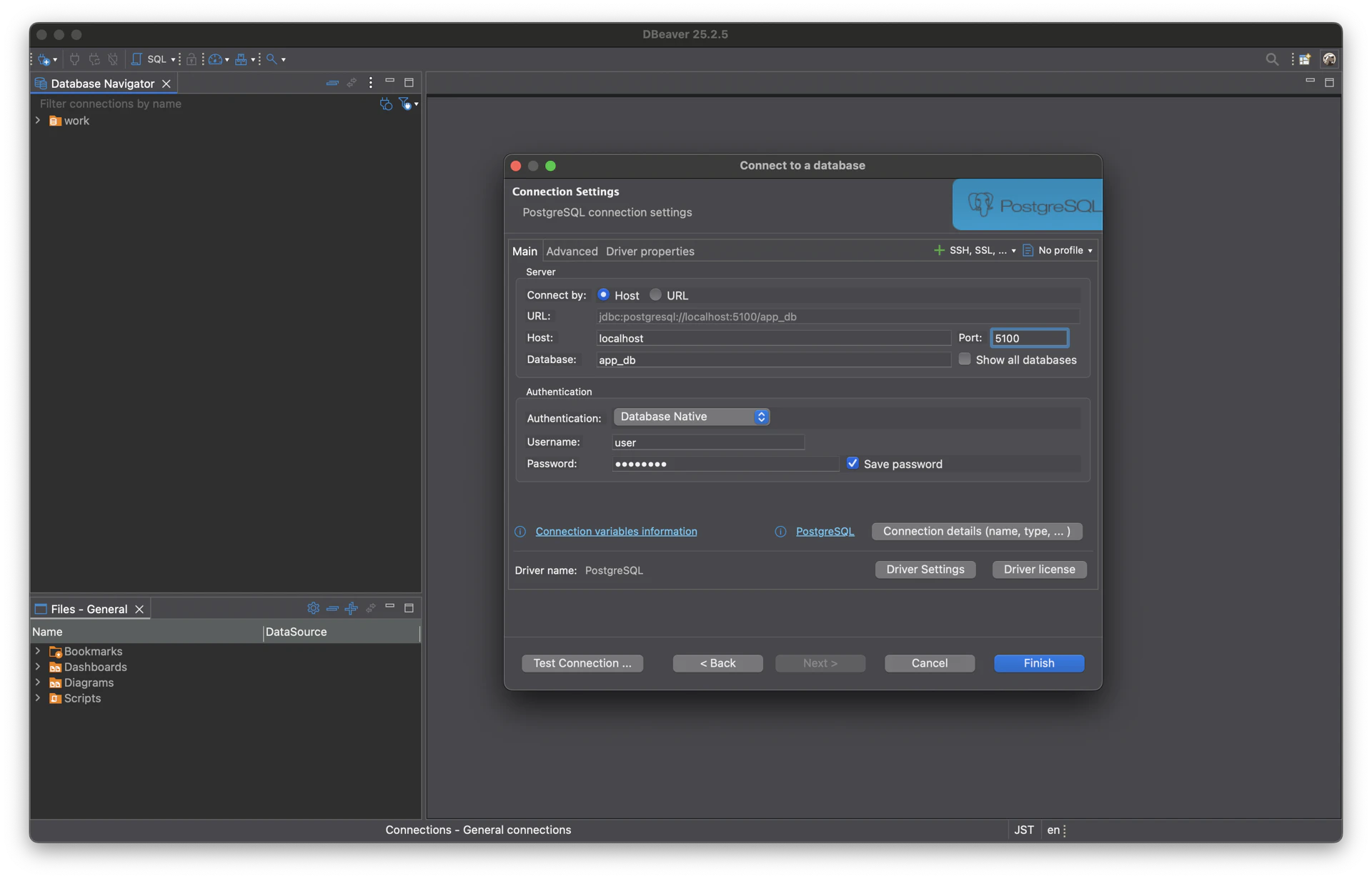Click the database tasks boxes icon
The height and width of the screenshot is (879, 1372).
pyautogui.click(x=242, y=59)
